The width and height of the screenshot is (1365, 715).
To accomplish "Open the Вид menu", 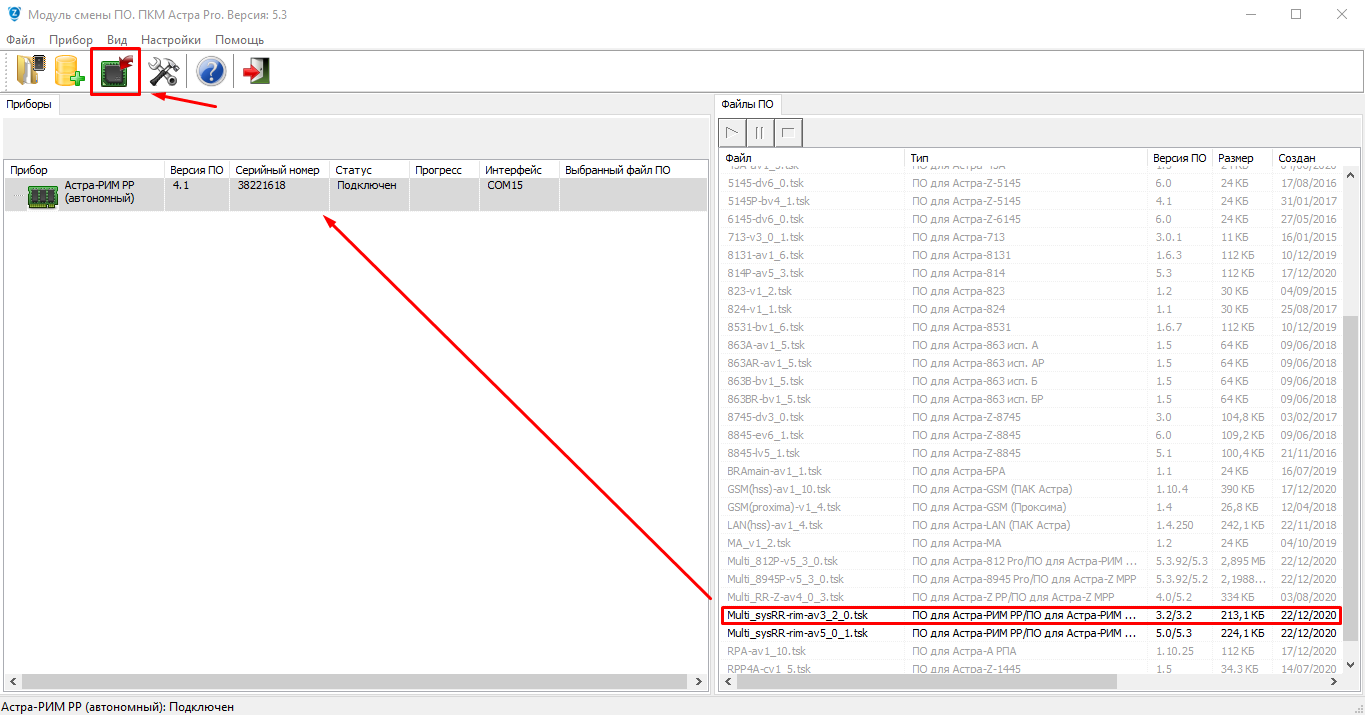I will point(117,40).
